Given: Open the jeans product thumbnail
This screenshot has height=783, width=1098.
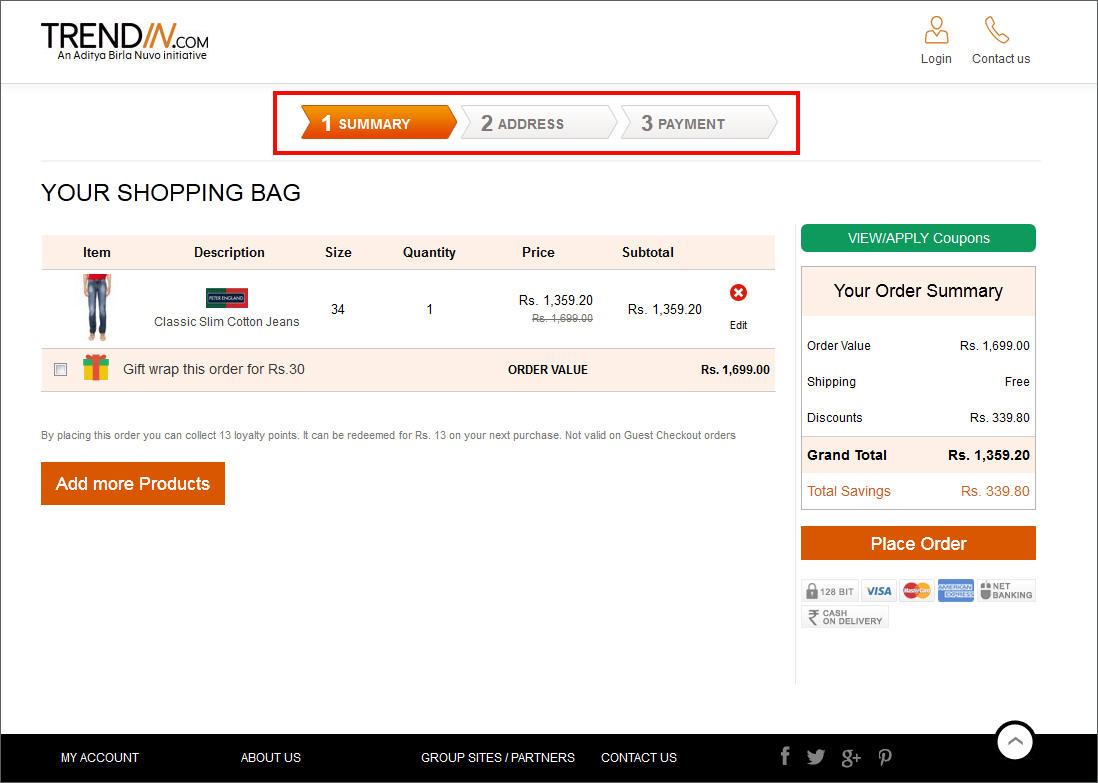Looking at the screenshot, I should coord(97,308).
